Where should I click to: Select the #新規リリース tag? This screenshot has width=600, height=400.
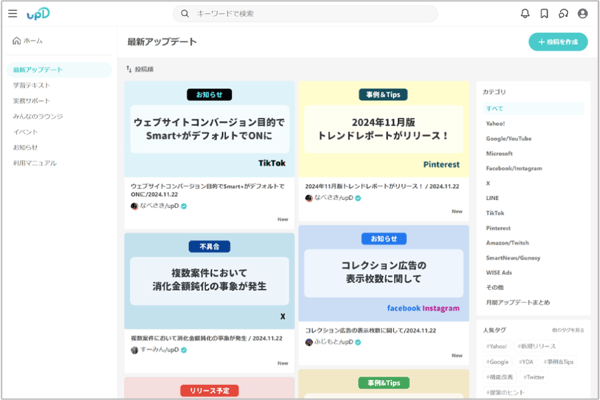(x=536, y=346)
